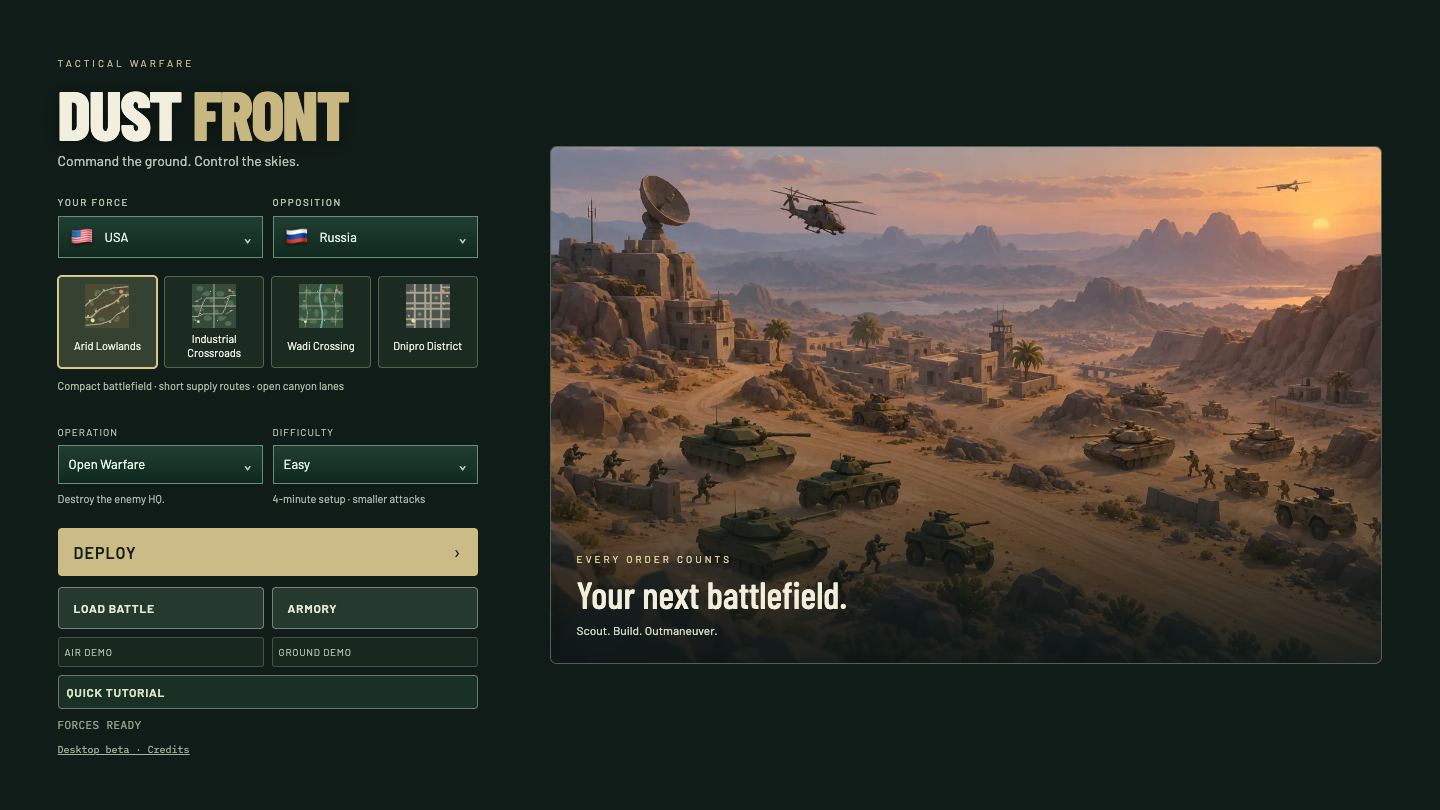Open the Opposition country dropdown

375,237
